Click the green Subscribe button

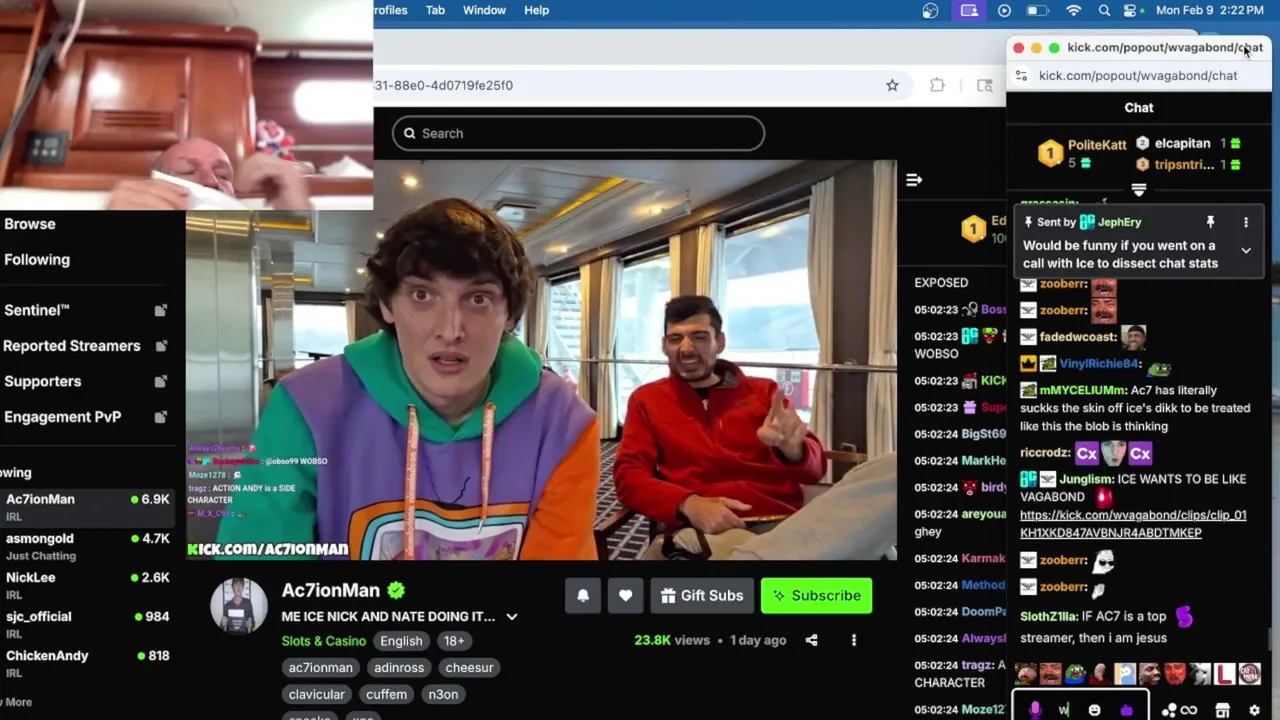817,595
